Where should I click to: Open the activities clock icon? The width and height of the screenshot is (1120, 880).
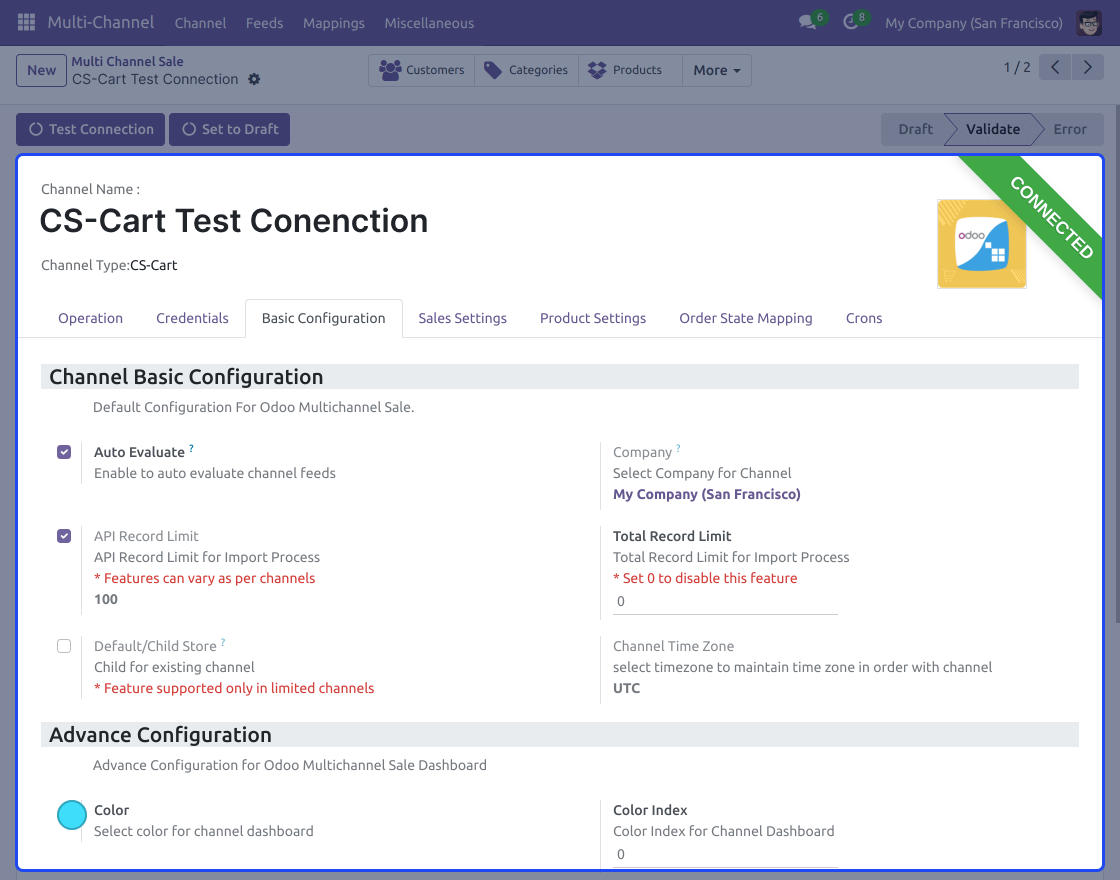850,22
